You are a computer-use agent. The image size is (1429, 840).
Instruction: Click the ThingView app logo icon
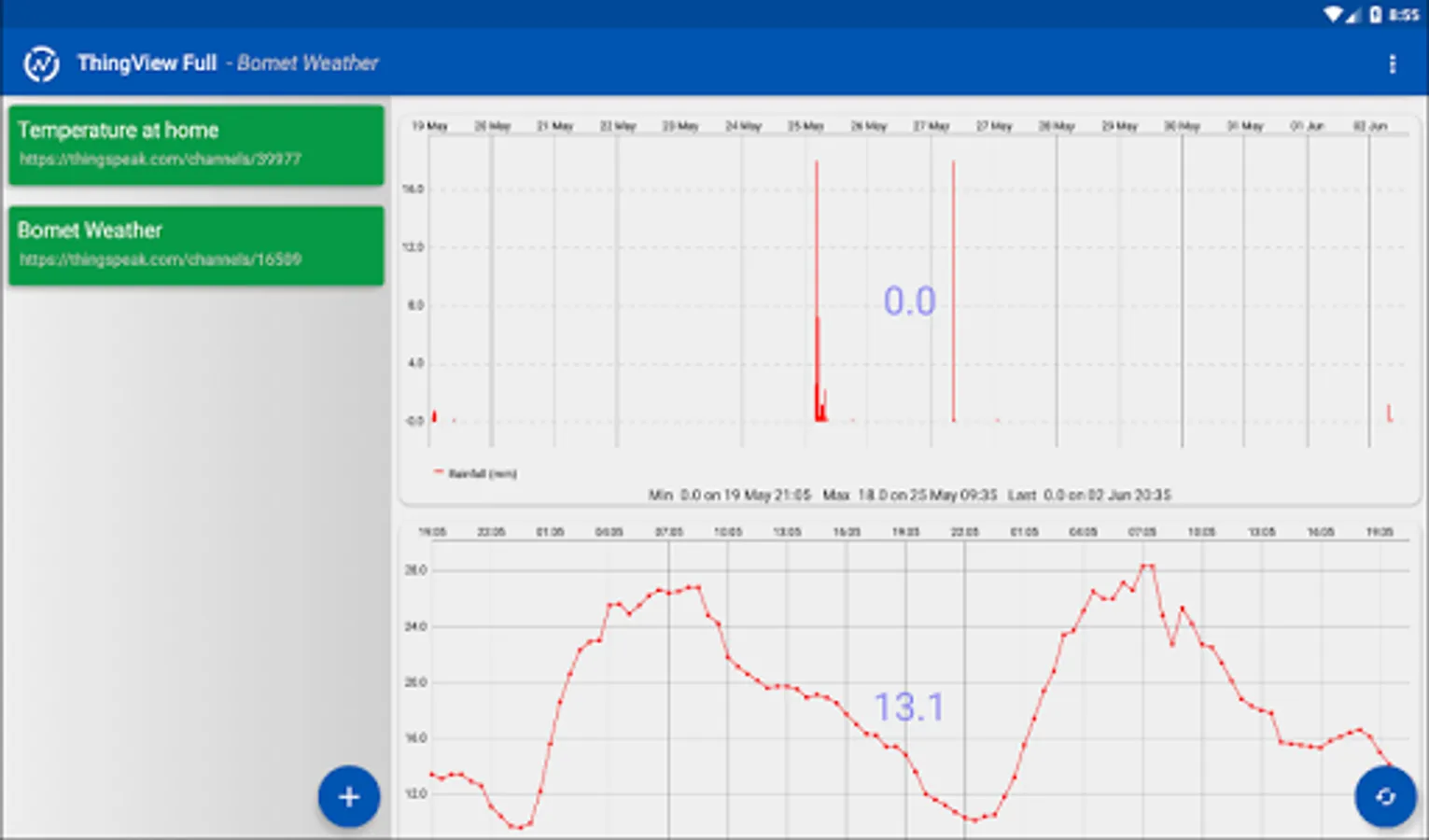pyautogui.click(x=41, y=63)
